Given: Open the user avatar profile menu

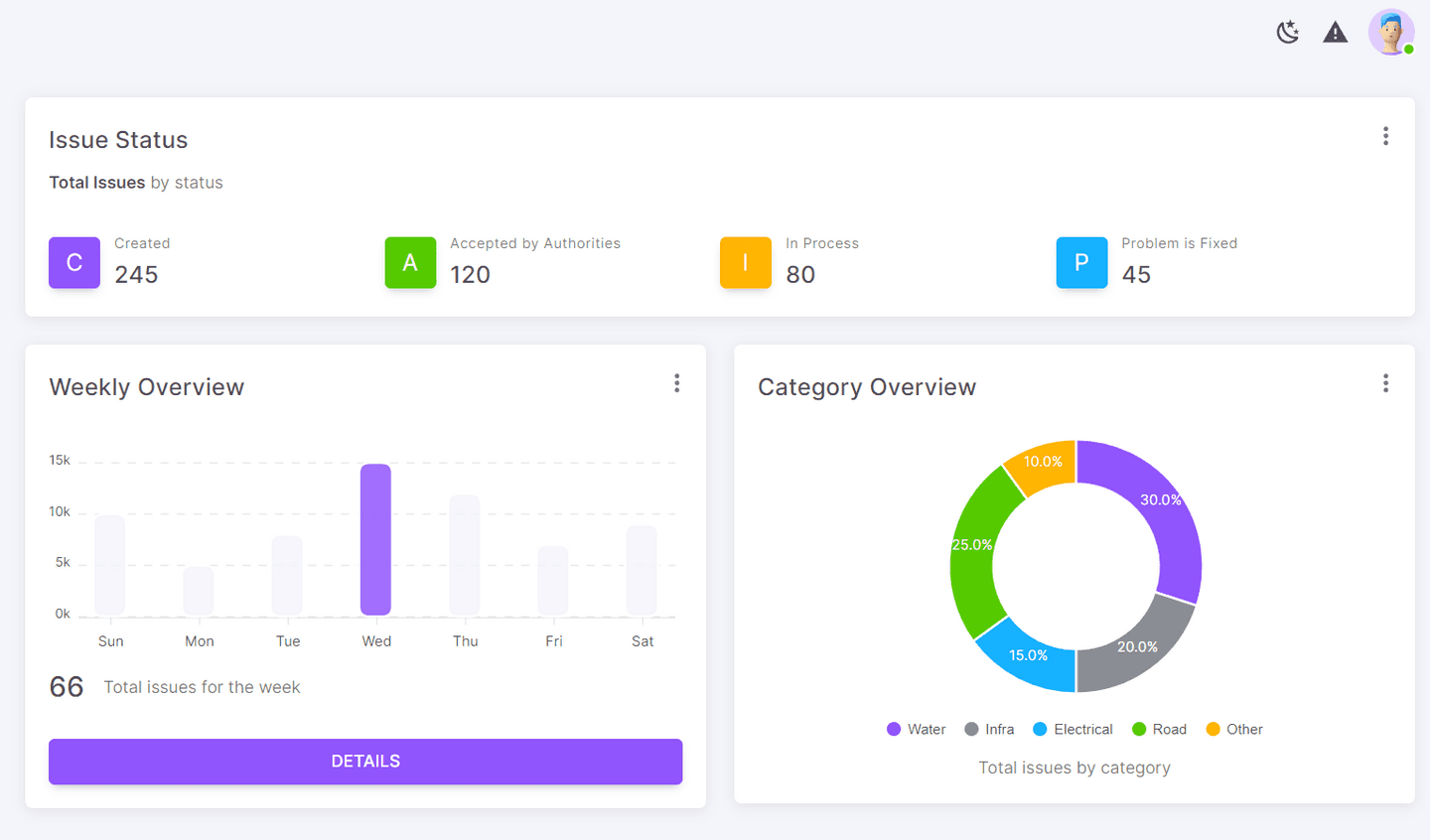Looking at the screenshot, I should click(1391, 33).
